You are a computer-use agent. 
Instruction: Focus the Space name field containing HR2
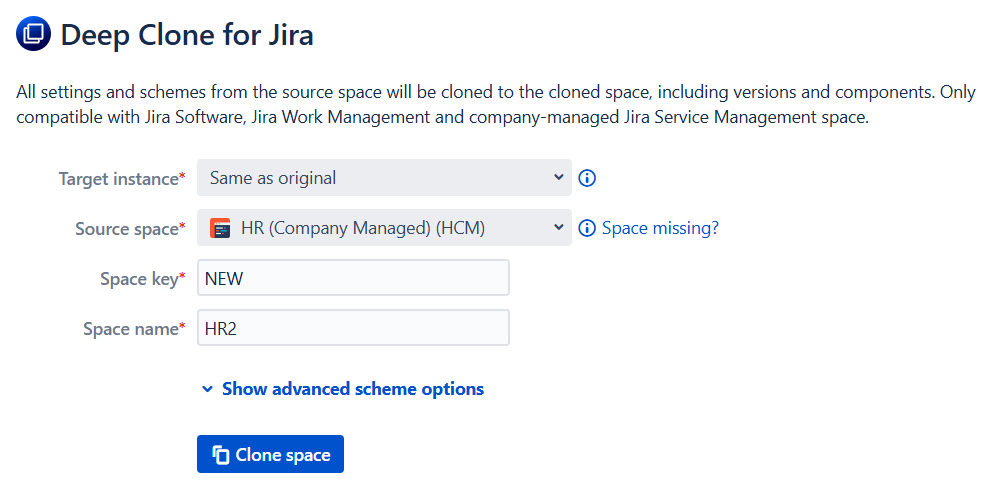click(353, 329)
